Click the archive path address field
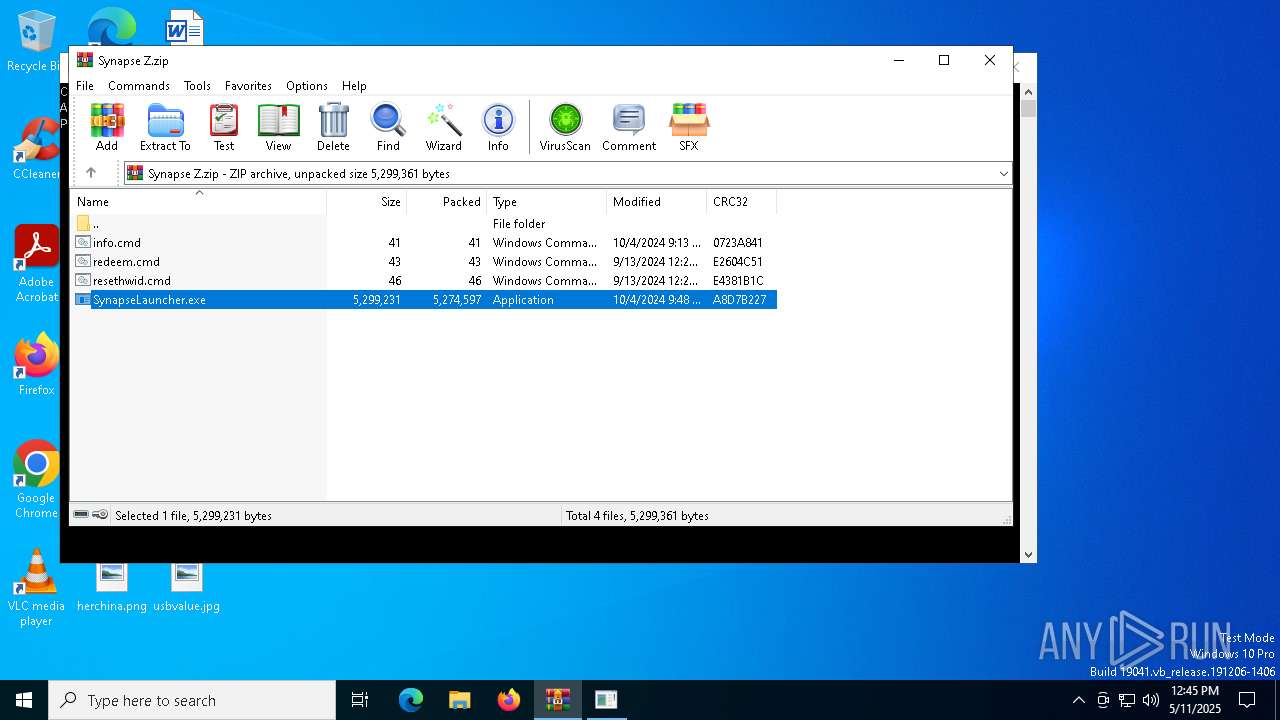This screenshot has width=1280, height=720. [567, 173]
